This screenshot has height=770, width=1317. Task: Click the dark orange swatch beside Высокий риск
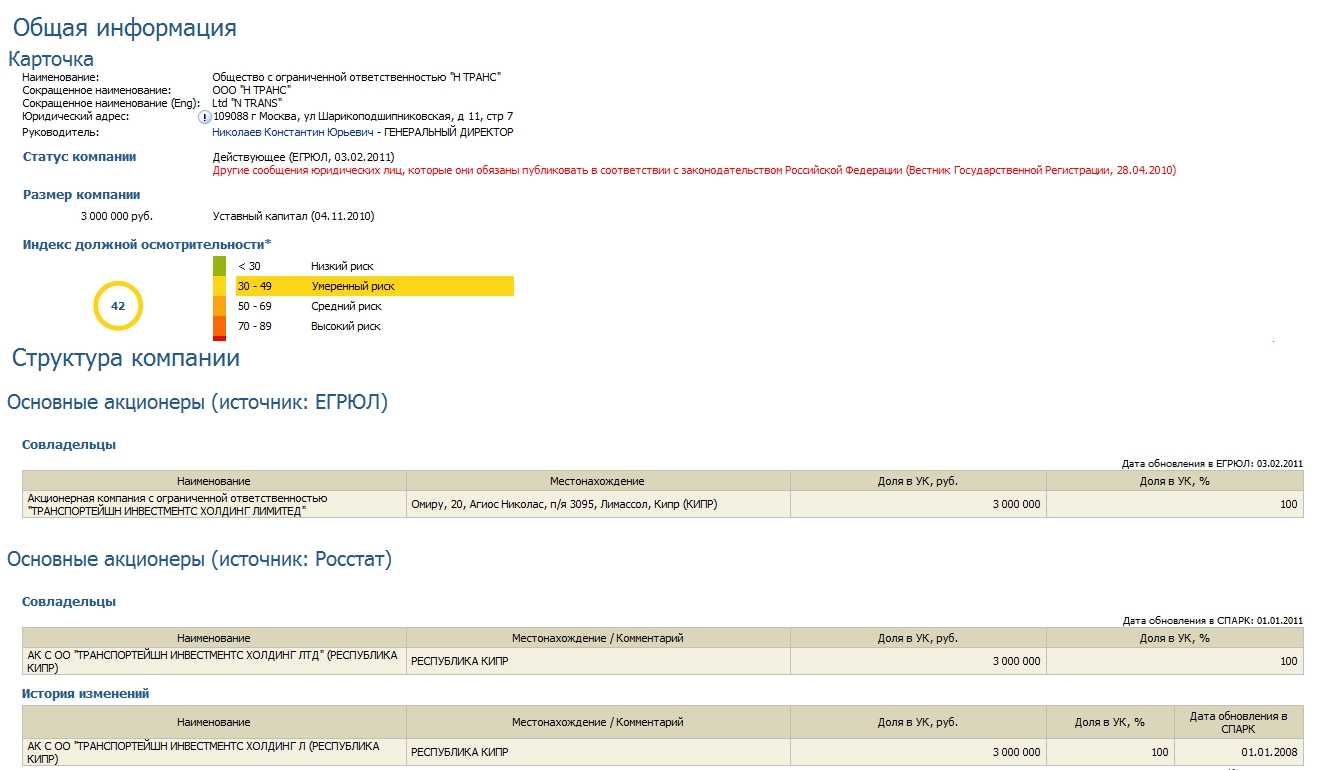219,326
